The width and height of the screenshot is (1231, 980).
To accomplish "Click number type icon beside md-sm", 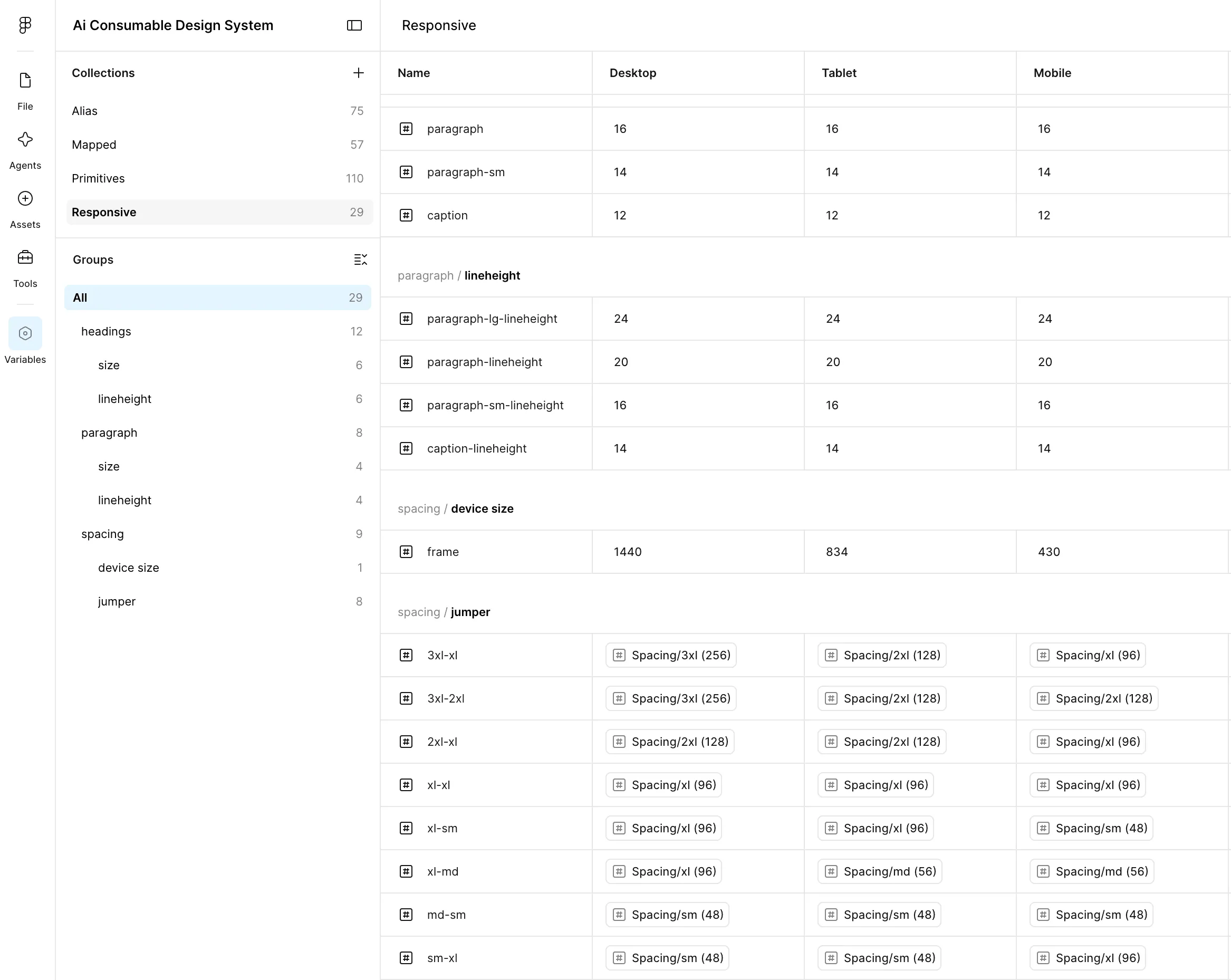I will [x=406, y=915].
